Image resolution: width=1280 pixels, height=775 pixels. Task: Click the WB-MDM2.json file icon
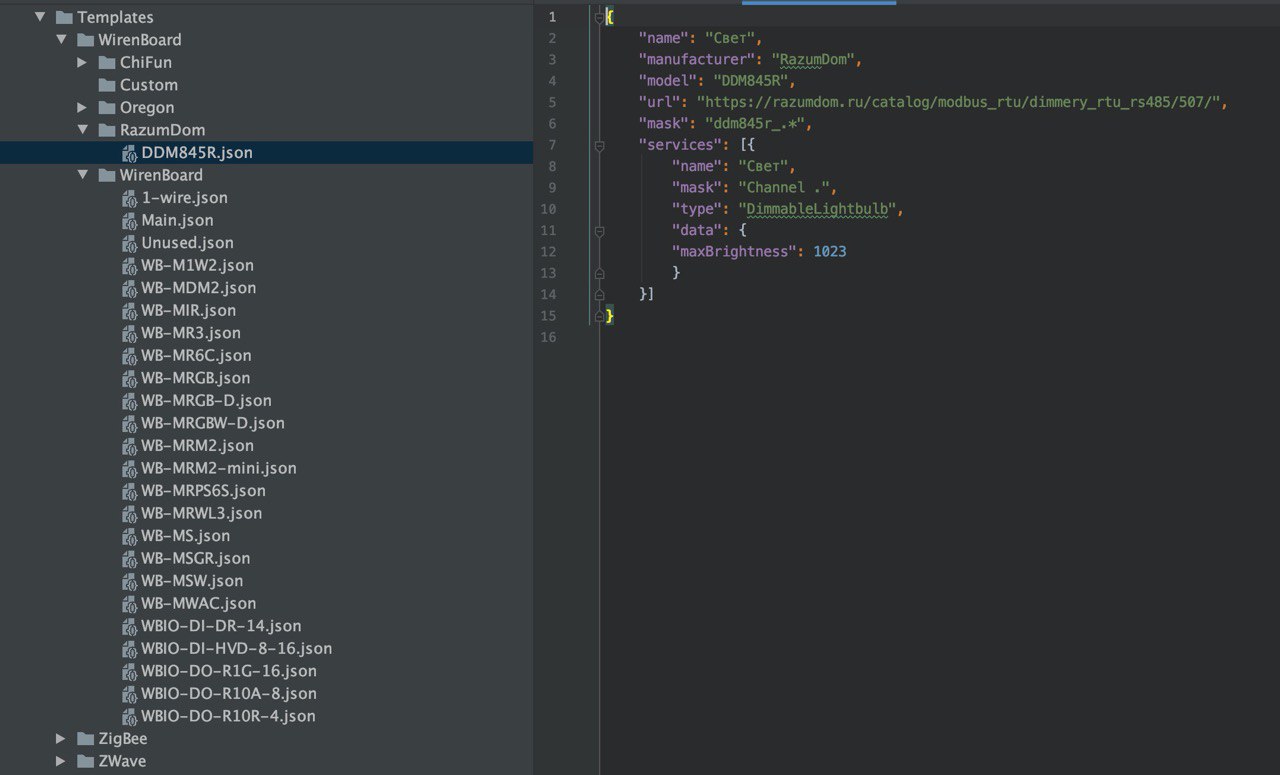pyautogui.click(x=129, y=288)
